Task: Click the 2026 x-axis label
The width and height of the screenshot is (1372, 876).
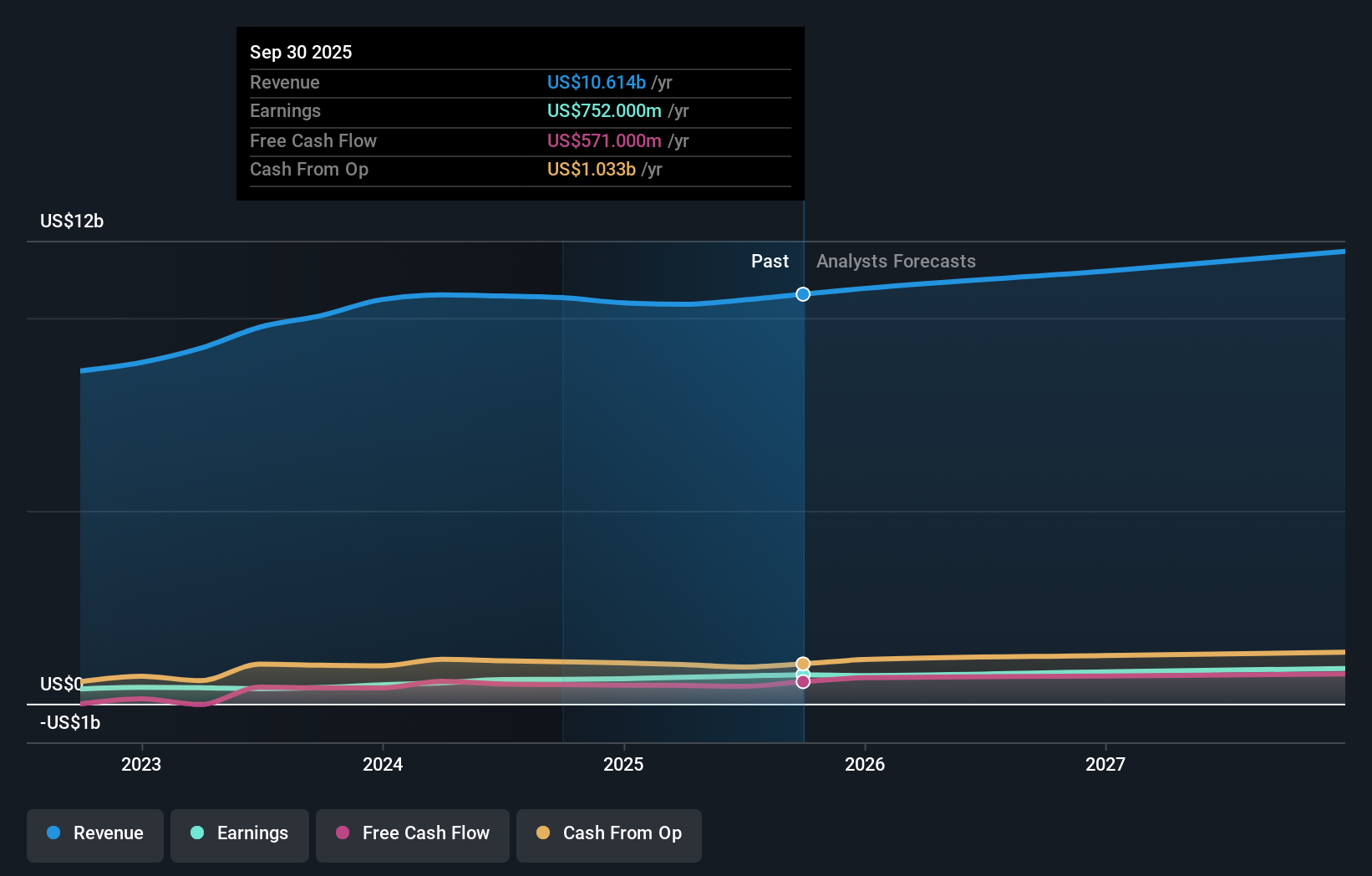Action: point(865,764)
